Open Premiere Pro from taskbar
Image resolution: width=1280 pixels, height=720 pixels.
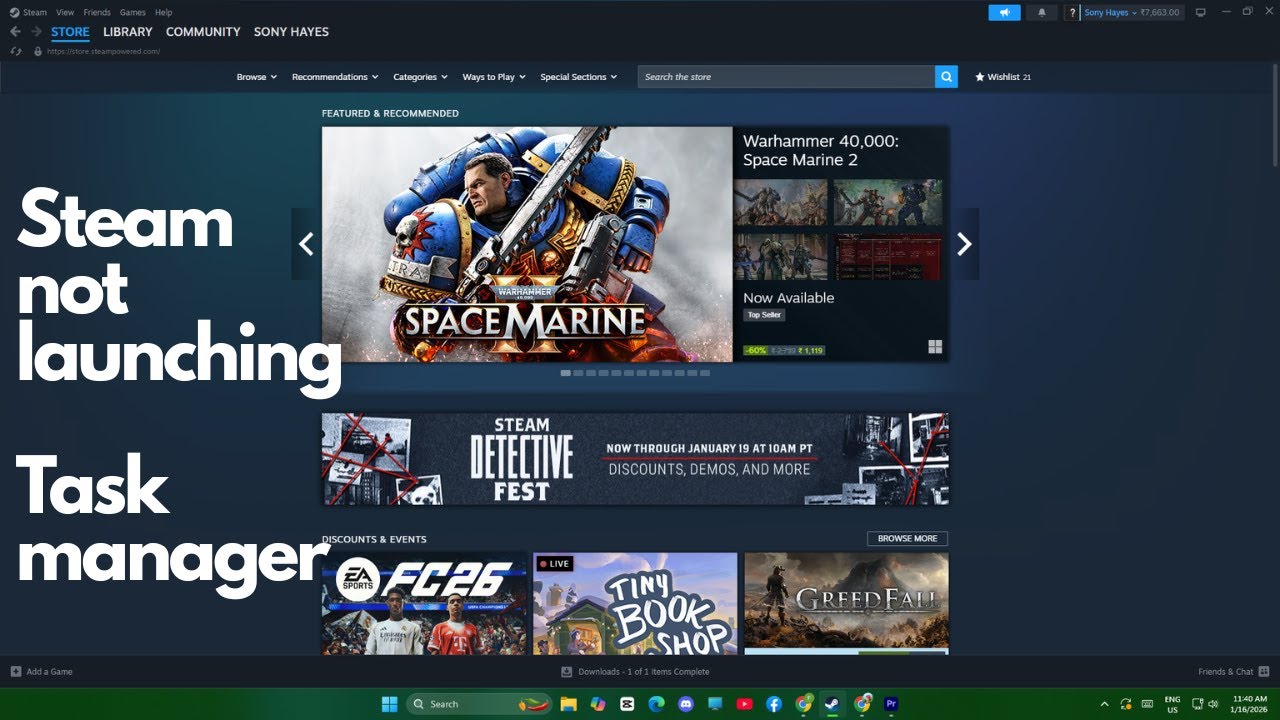pyautogui.click(x=890, y=704)
